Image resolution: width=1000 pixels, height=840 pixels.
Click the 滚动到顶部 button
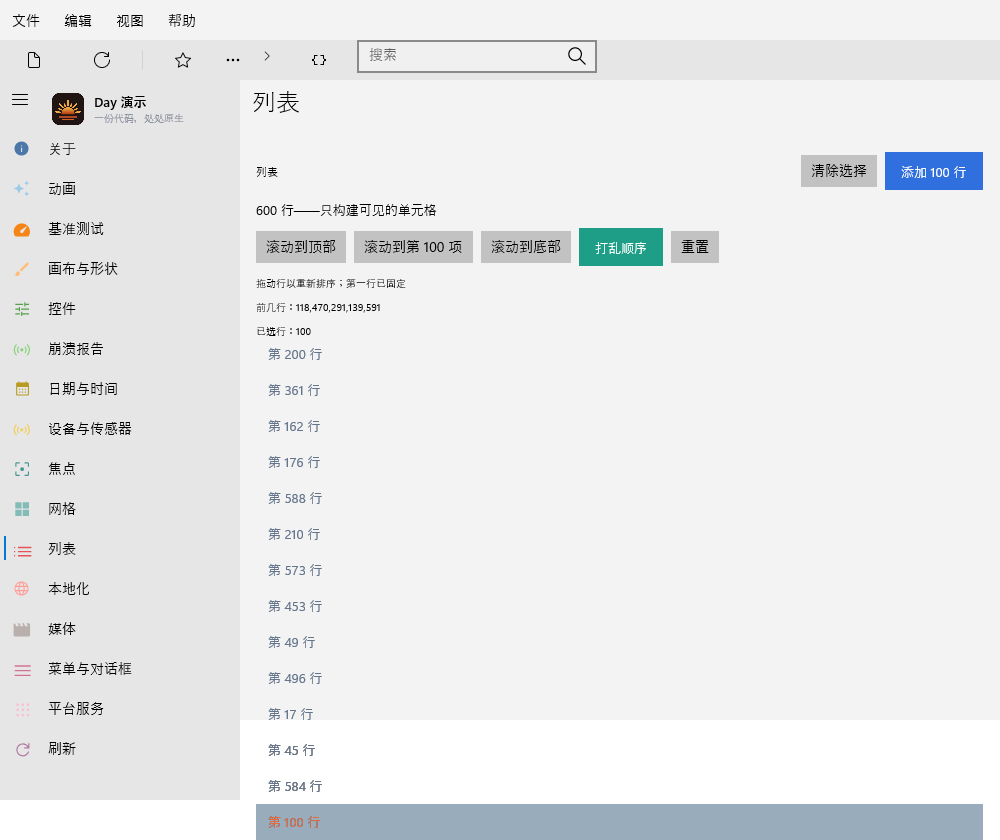[301, 247]
